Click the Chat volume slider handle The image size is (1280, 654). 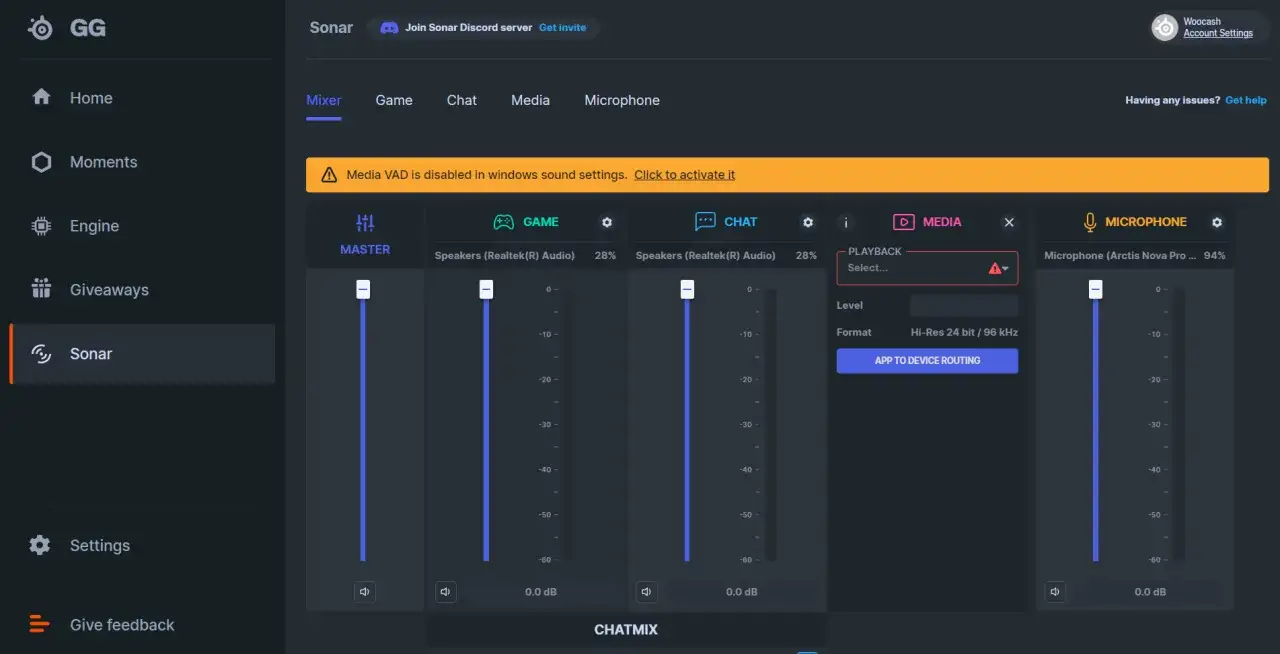tap(687, 289)
